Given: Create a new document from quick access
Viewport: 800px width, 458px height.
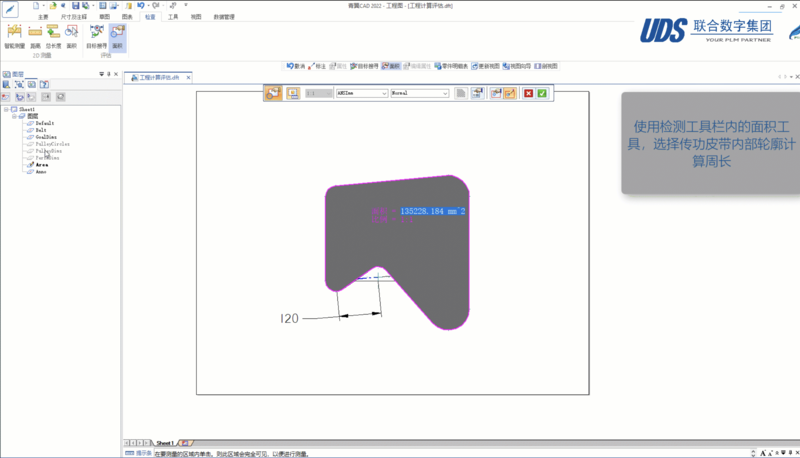Looking at the screenshot, I should [36, 6].
